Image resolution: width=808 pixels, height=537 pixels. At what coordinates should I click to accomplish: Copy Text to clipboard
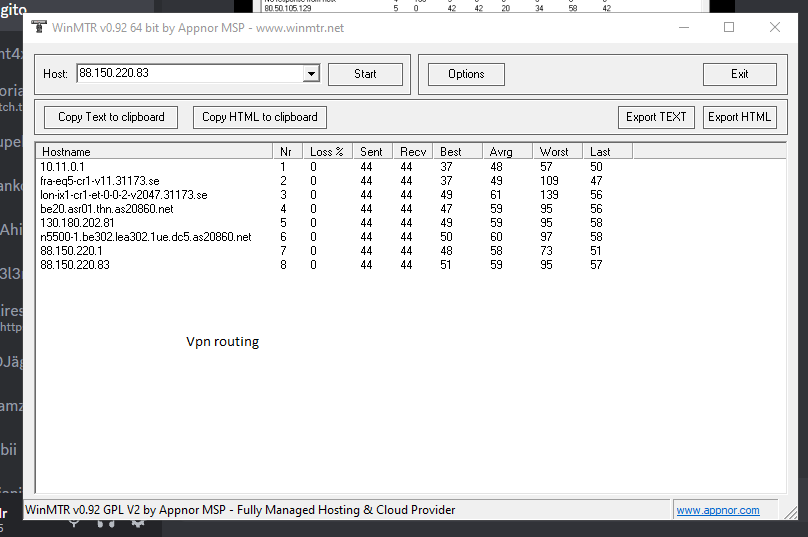[x=111, y=117]
